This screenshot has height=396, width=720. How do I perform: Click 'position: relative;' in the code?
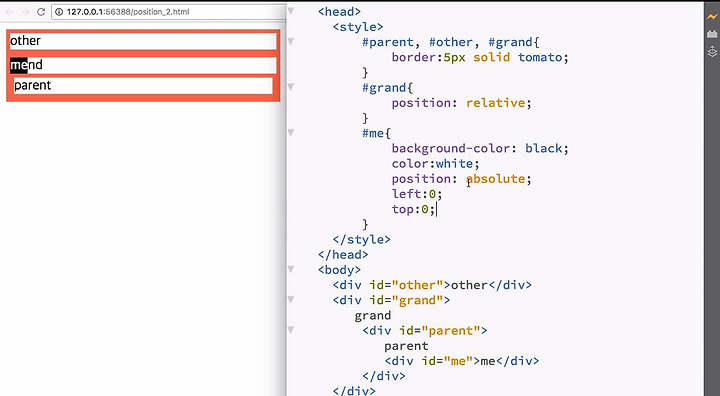[461, 103]
